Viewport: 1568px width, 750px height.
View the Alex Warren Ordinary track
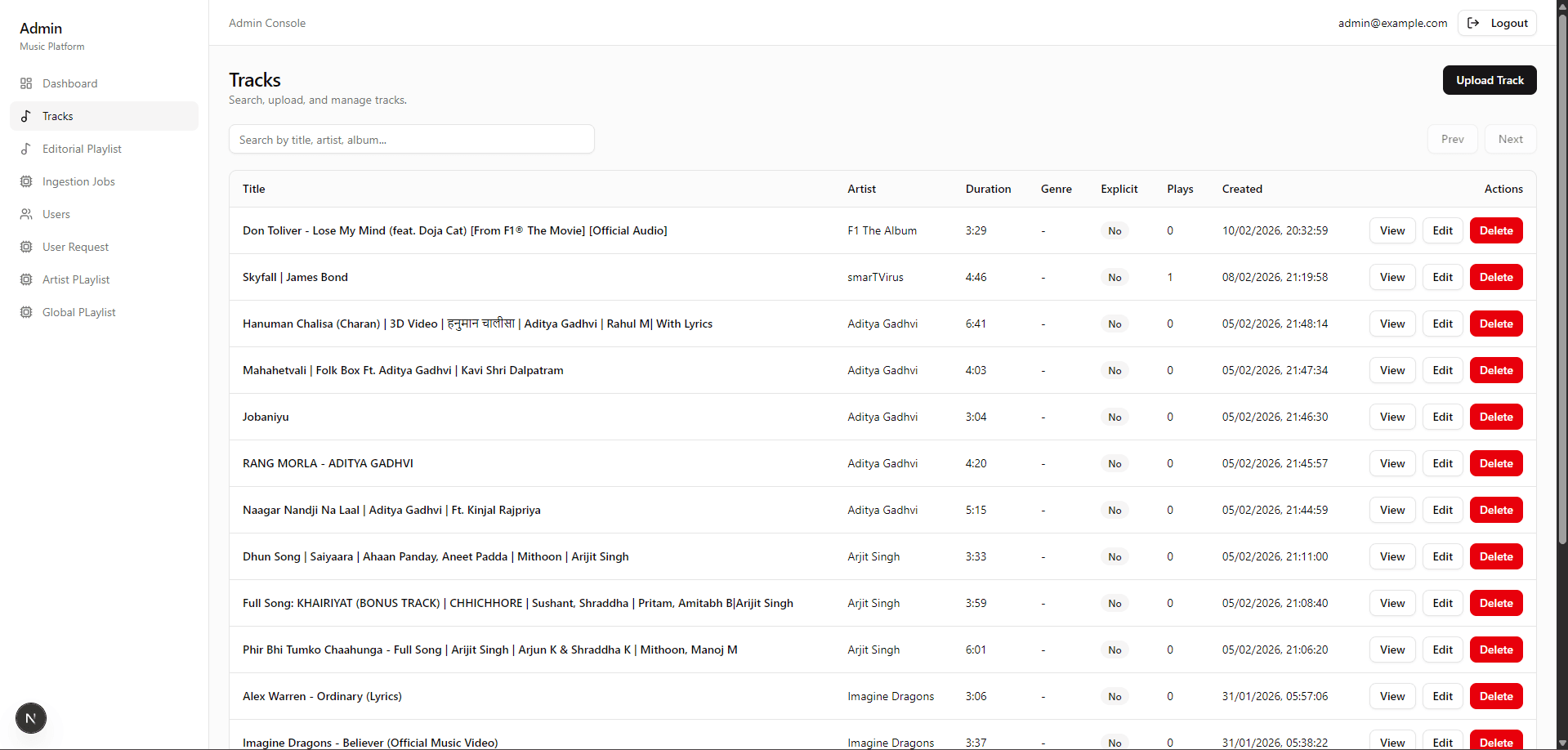click(x=1392, y=696)
